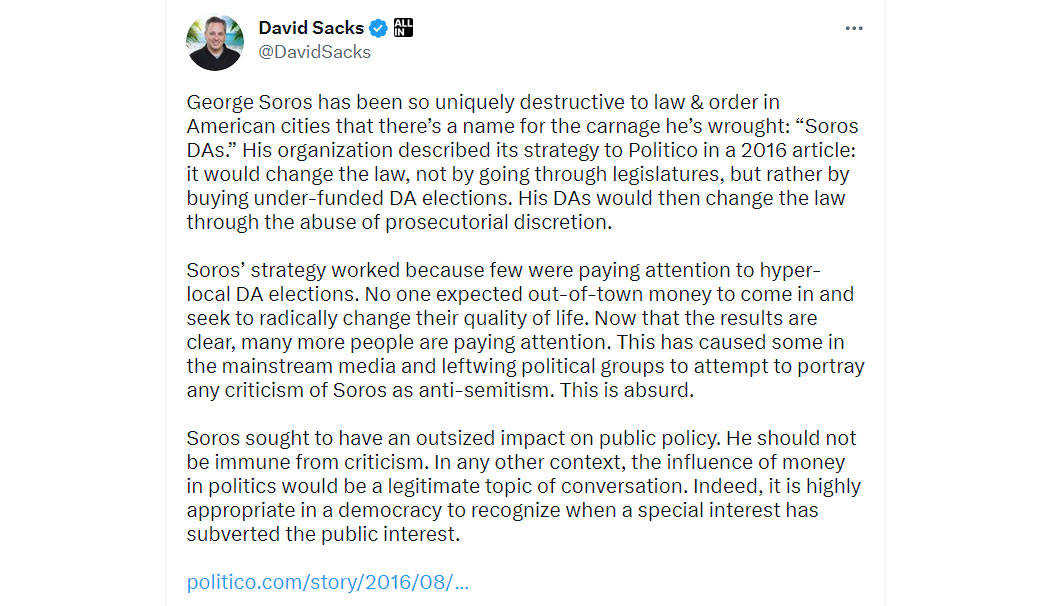1050x606 pixels.
Task: Click the text 'subverted the public interest.'
Action: coord(323,534)
